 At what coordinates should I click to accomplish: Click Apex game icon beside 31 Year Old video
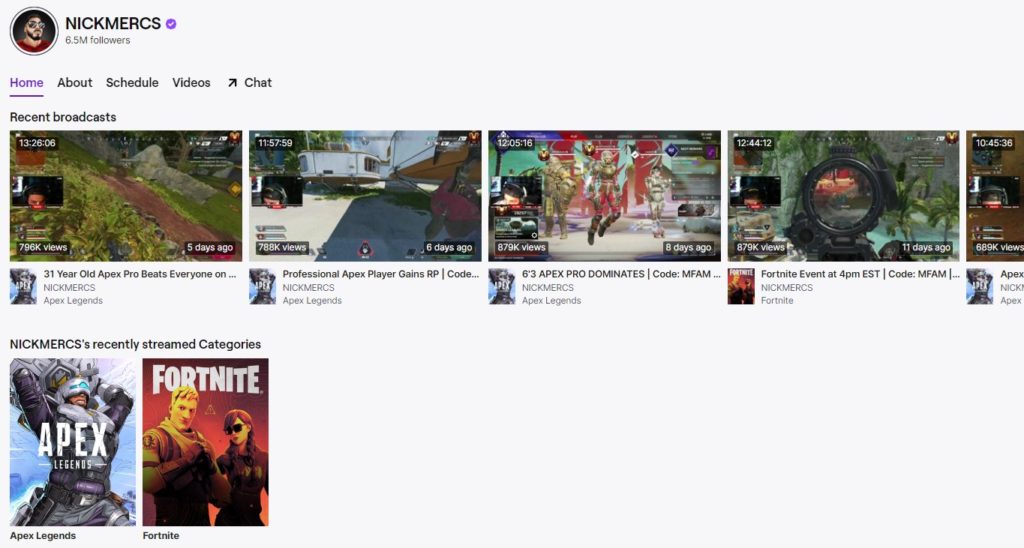[24, 287]
